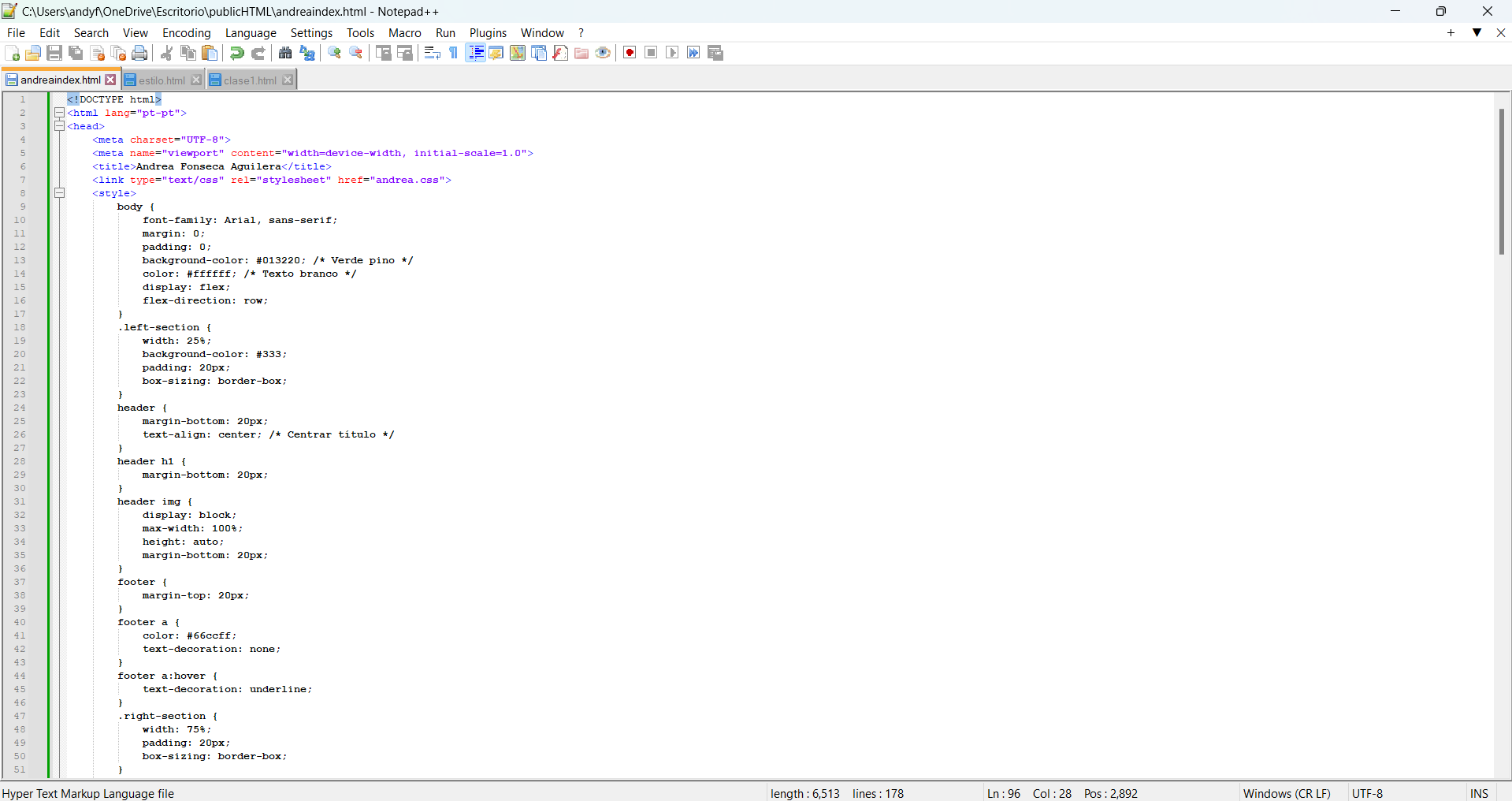This screenshot has height=801, width=1512.
Task: Switch to the clase1.html tab
Action: (x=250, y=80)
